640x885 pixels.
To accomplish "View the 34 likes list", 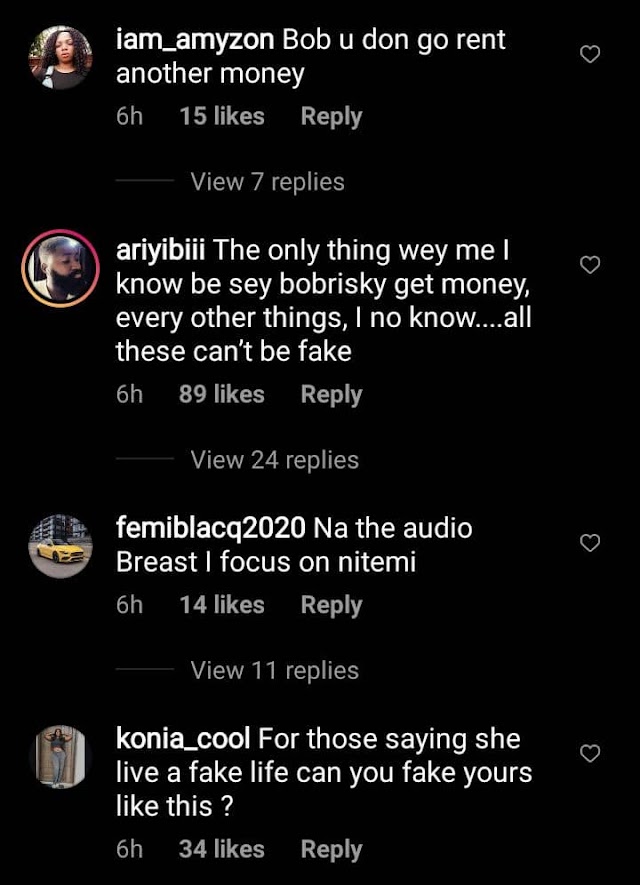I will tap(222, 849).
